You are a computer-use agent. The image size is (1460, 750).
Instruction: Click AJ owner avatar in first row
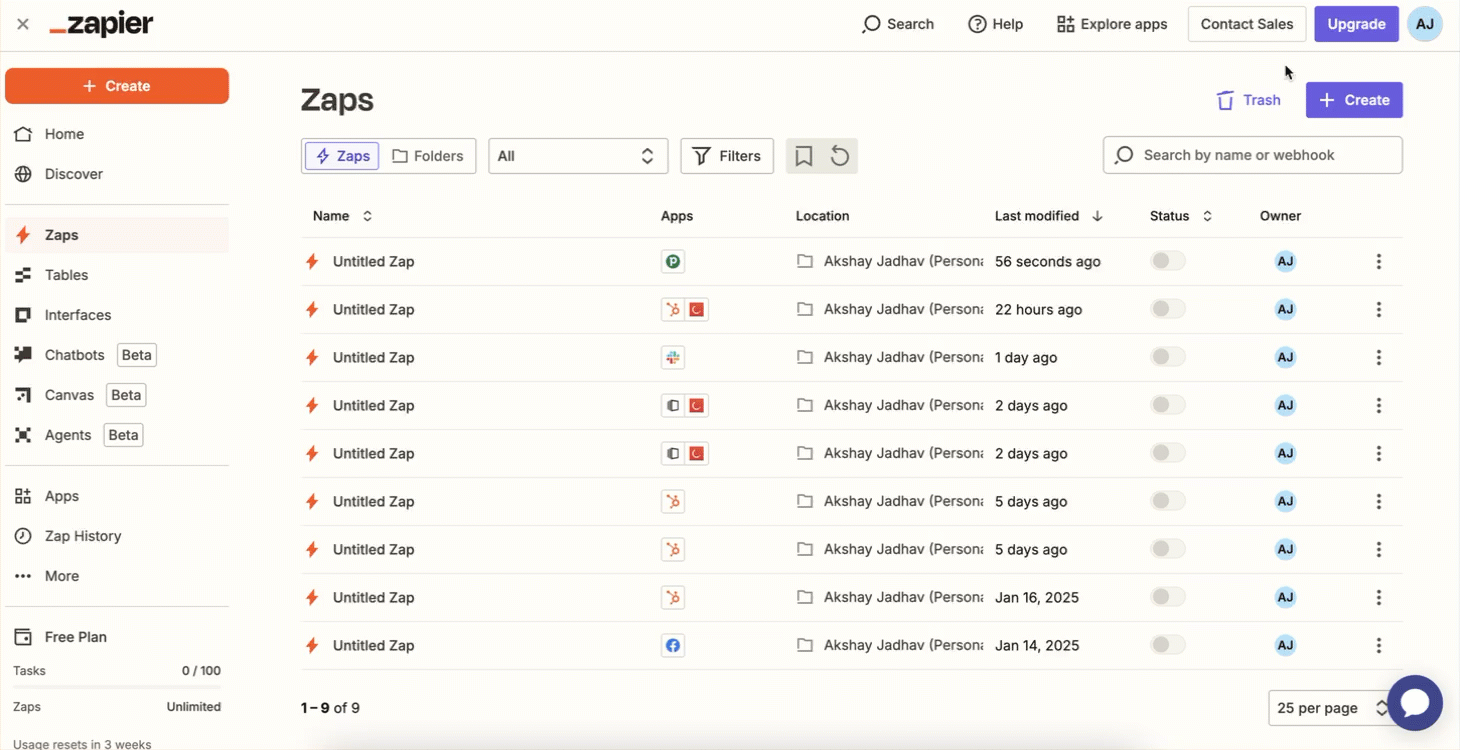point(1286,261)
